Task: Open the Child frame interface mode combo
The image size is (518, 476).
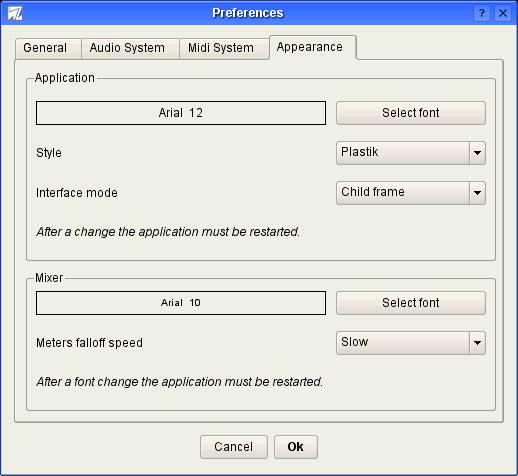Action: (x=411, y=193)
